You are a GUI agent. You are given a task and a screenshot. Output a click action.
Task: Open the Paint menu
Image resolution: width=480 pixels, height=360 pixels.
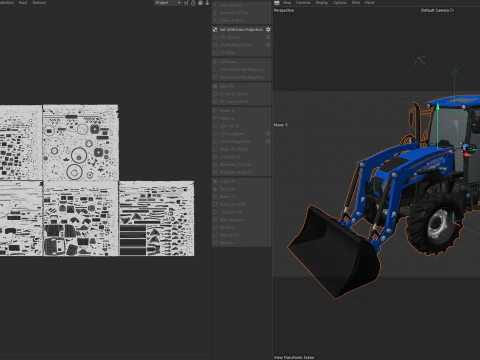(23, 2)
